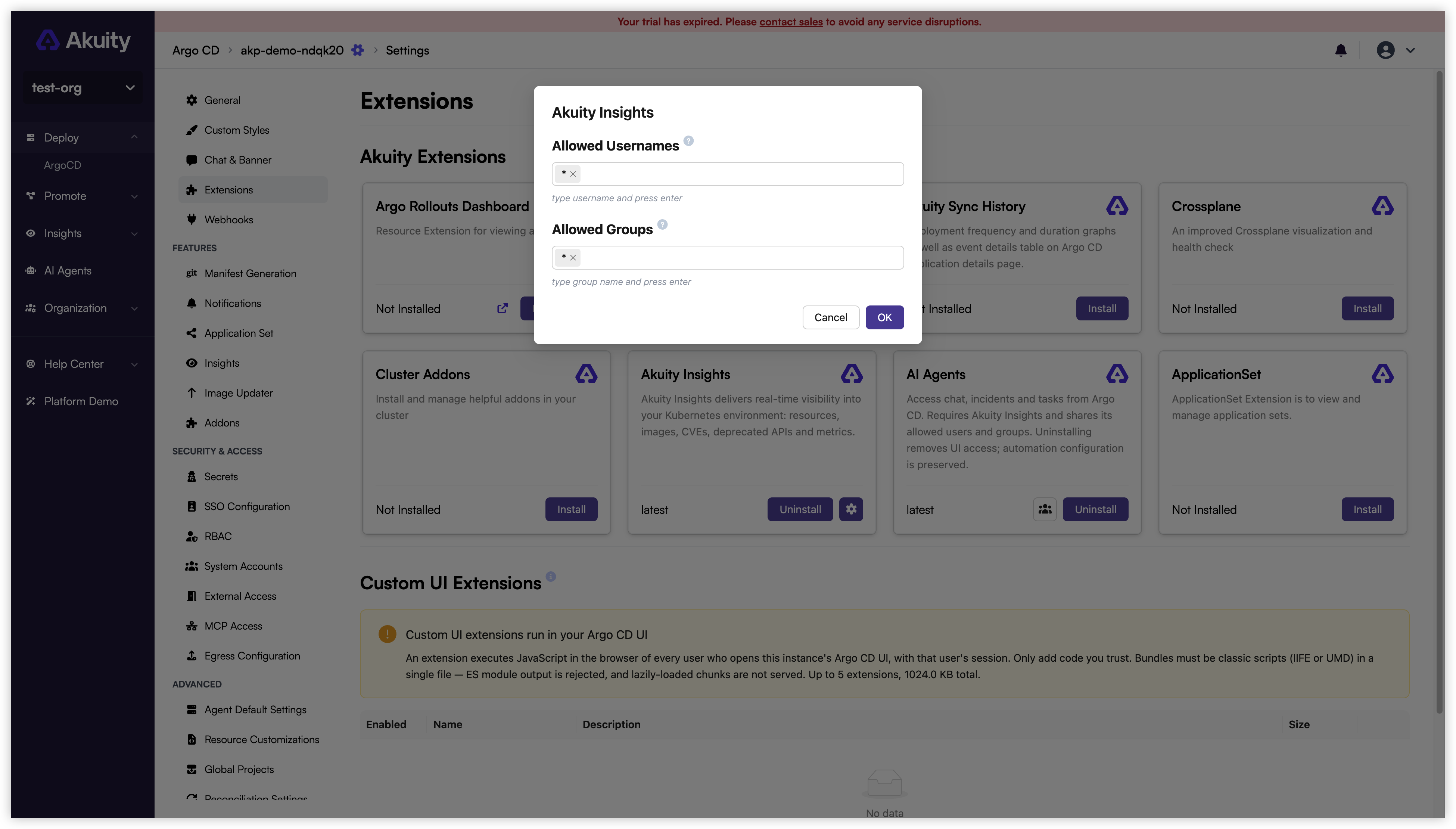This screenshot has height=829, width=1456.
Task: Go to Argo CD breadcrumb
Action: (195, 50)
